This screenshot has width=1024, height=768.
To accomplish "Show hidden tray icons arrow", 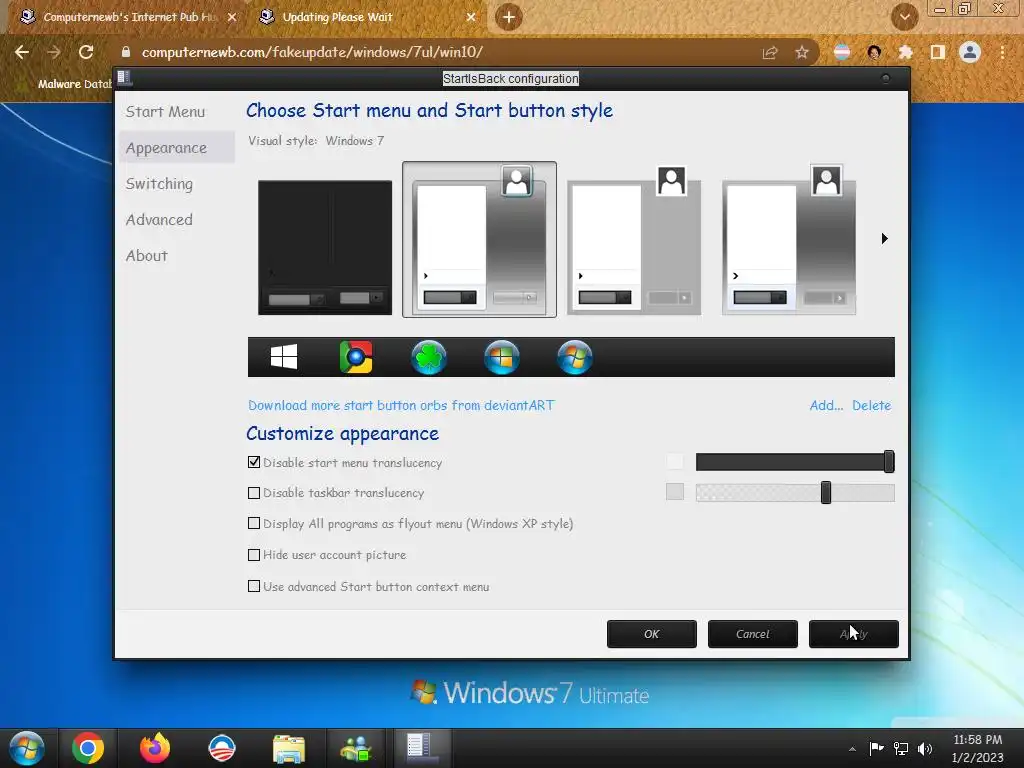I will click(852, 749).
